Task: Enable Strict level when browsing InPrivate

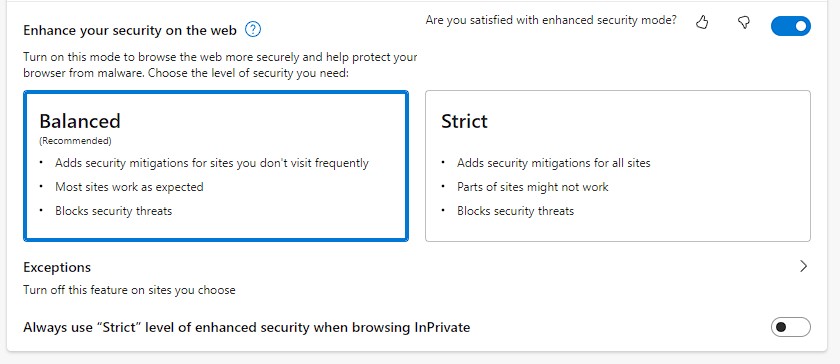Action: 791,327
